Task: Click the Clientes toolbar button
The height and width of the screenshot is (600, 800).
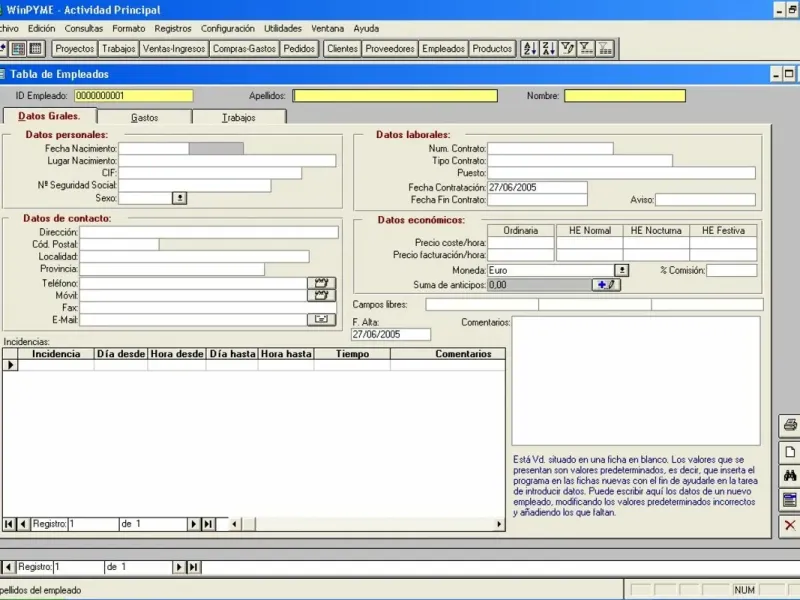Action: click(342, 48)
